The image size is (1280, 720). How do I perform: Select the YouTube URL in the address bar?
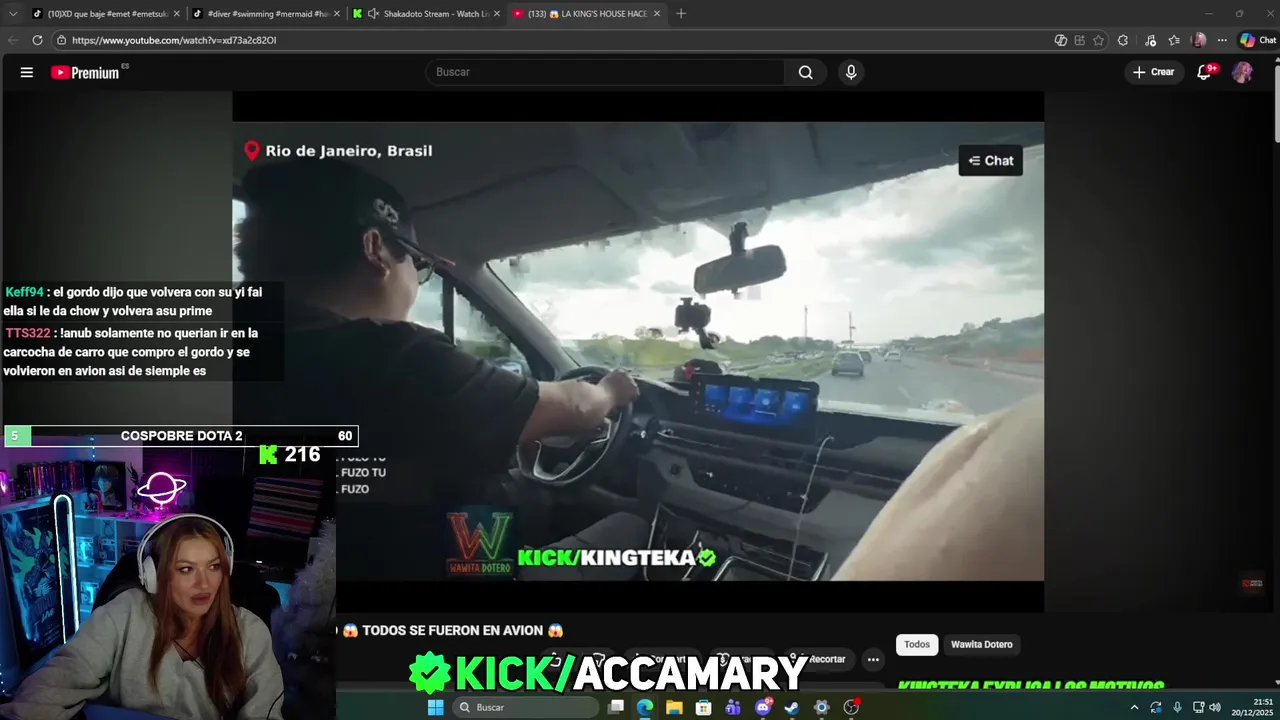coord(174,40)
